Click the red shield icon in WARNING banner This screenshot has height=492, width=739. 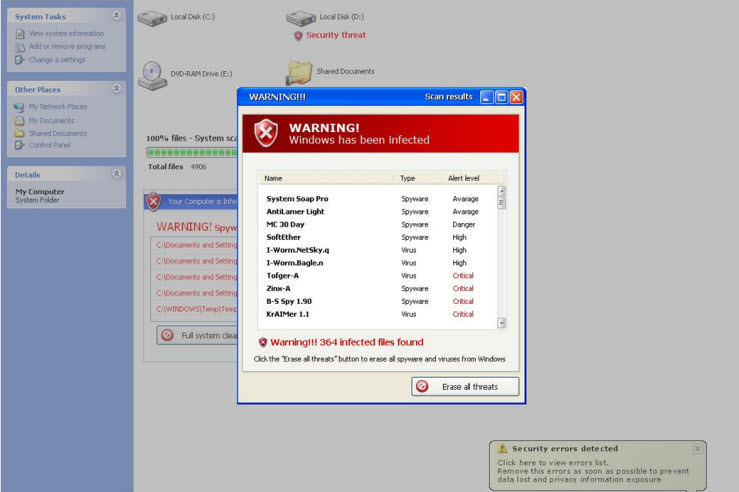click(x=266, y=133)
